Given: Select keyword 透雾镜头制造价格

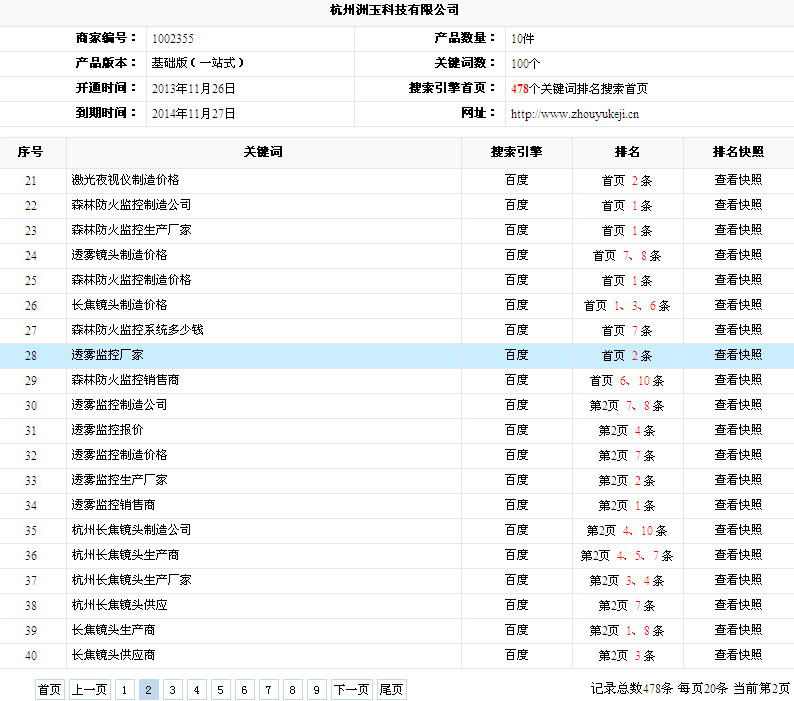Looking at the screenshot, I should tap(119, 255).
